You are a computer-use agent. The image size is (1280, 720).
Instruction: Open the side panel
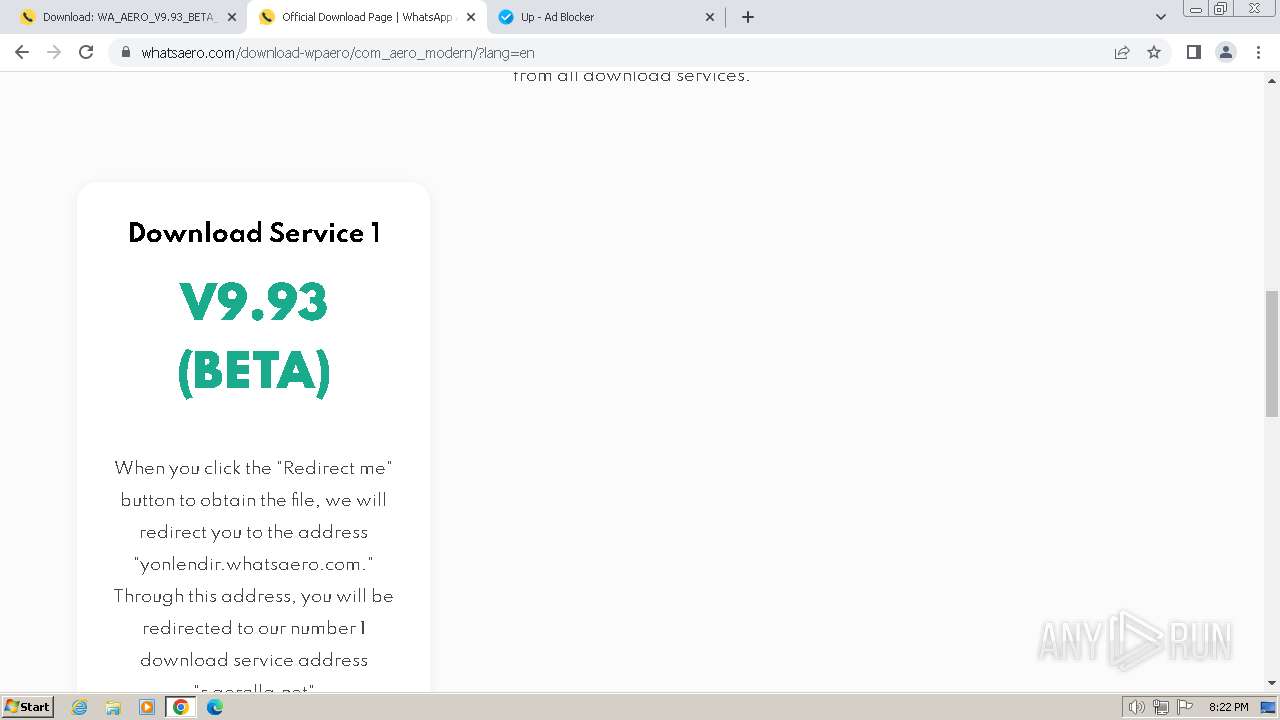pos(1193,52)
